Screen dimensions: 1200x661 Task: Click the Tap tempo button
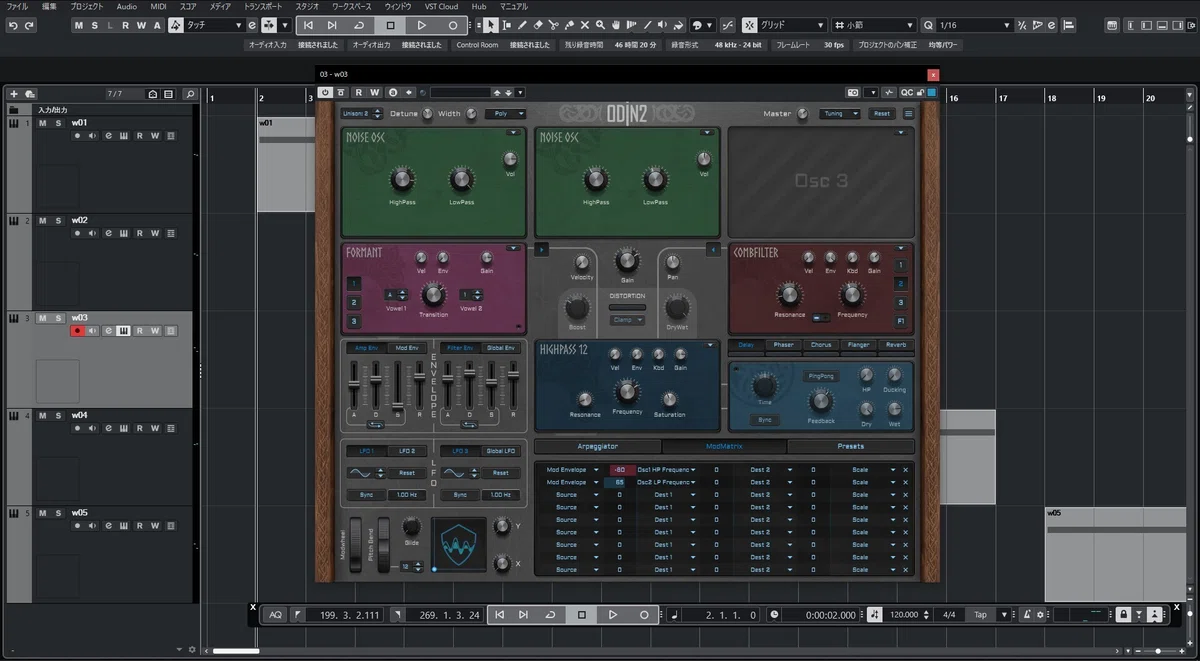pos(980,615)
